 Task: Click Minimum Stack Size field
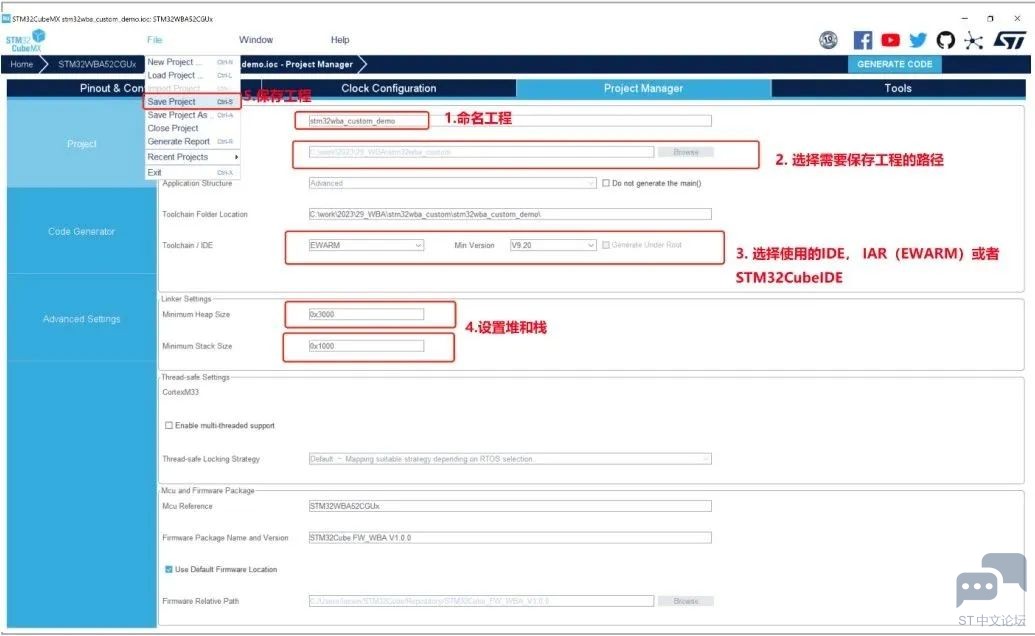coord(366,346)
